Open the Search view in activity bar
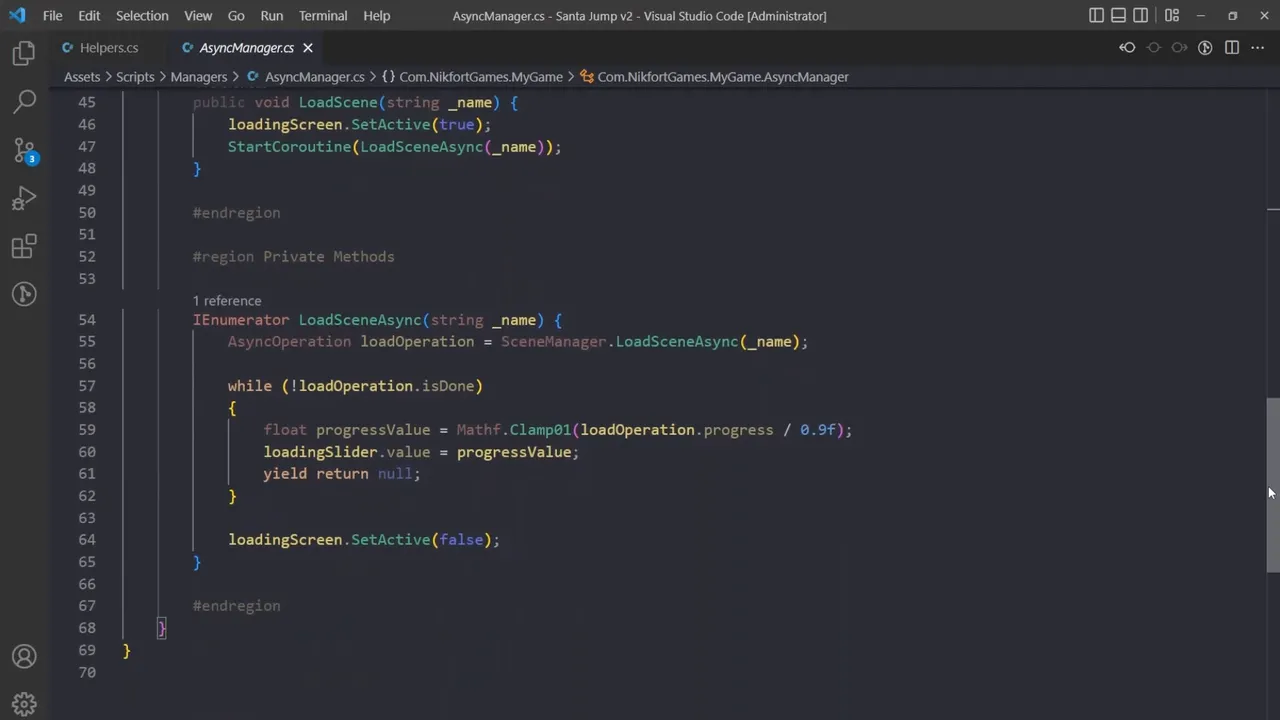This screenshot has height=720, width=1280. click(x=24, y=101)
